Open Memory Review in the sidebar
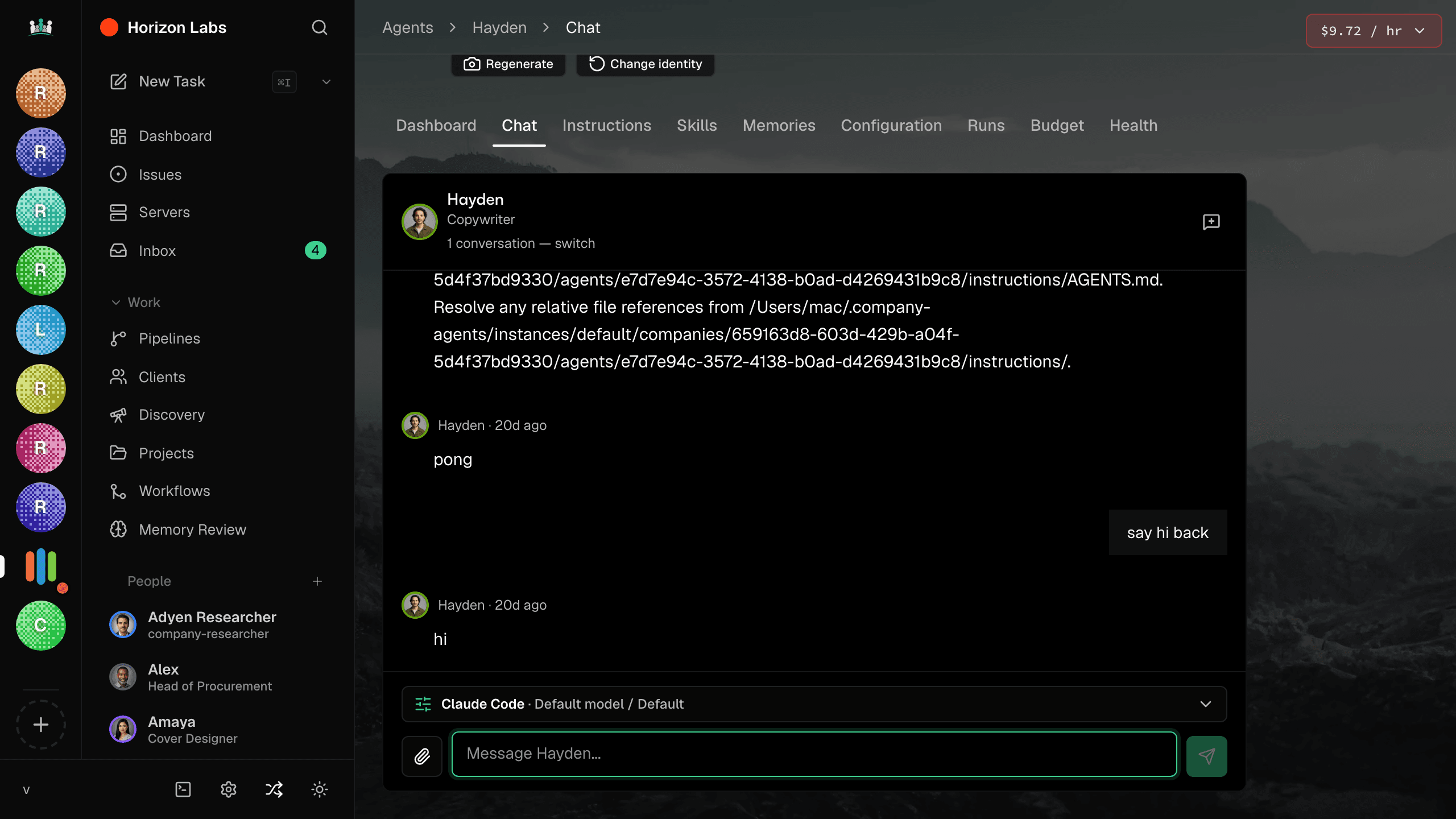Screen dimensions: 1456x819 point(218,530)
